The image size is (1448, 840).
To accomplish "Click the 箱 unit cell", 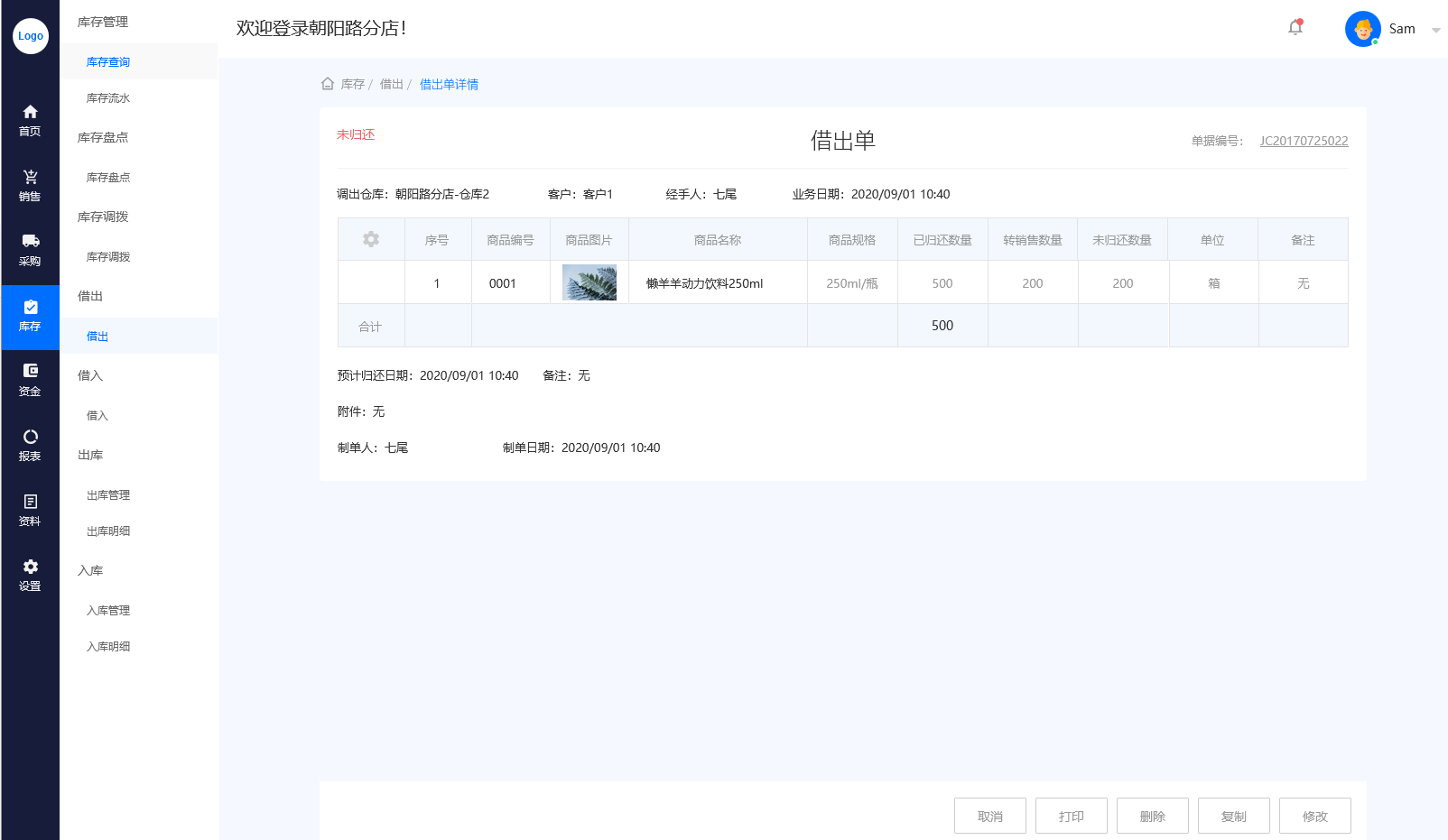I will click(x=1214, y=282).
